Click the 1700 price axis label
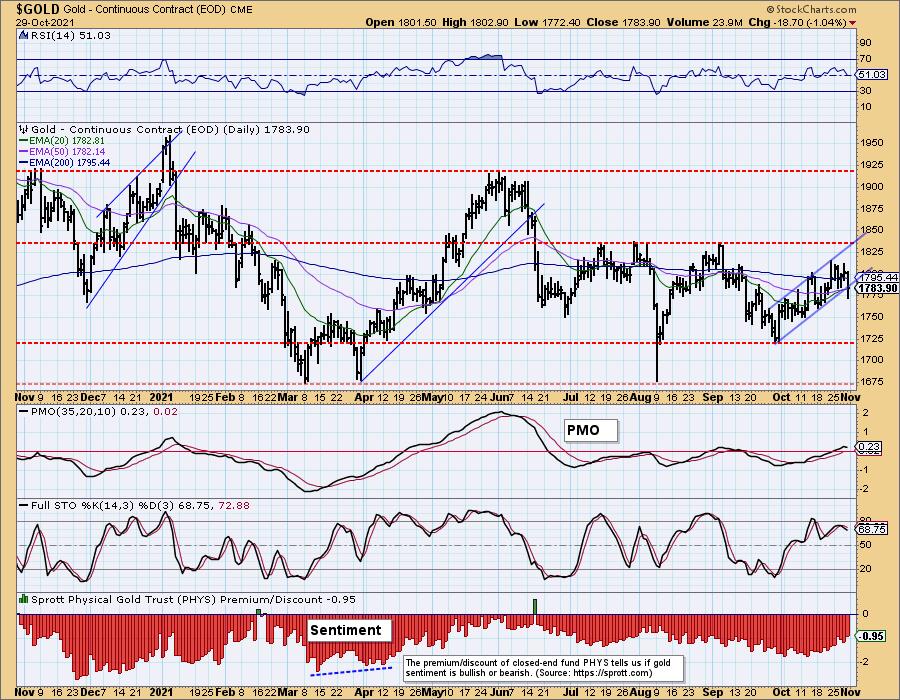Viewport: 900px width, 700px height. (872, 360)
